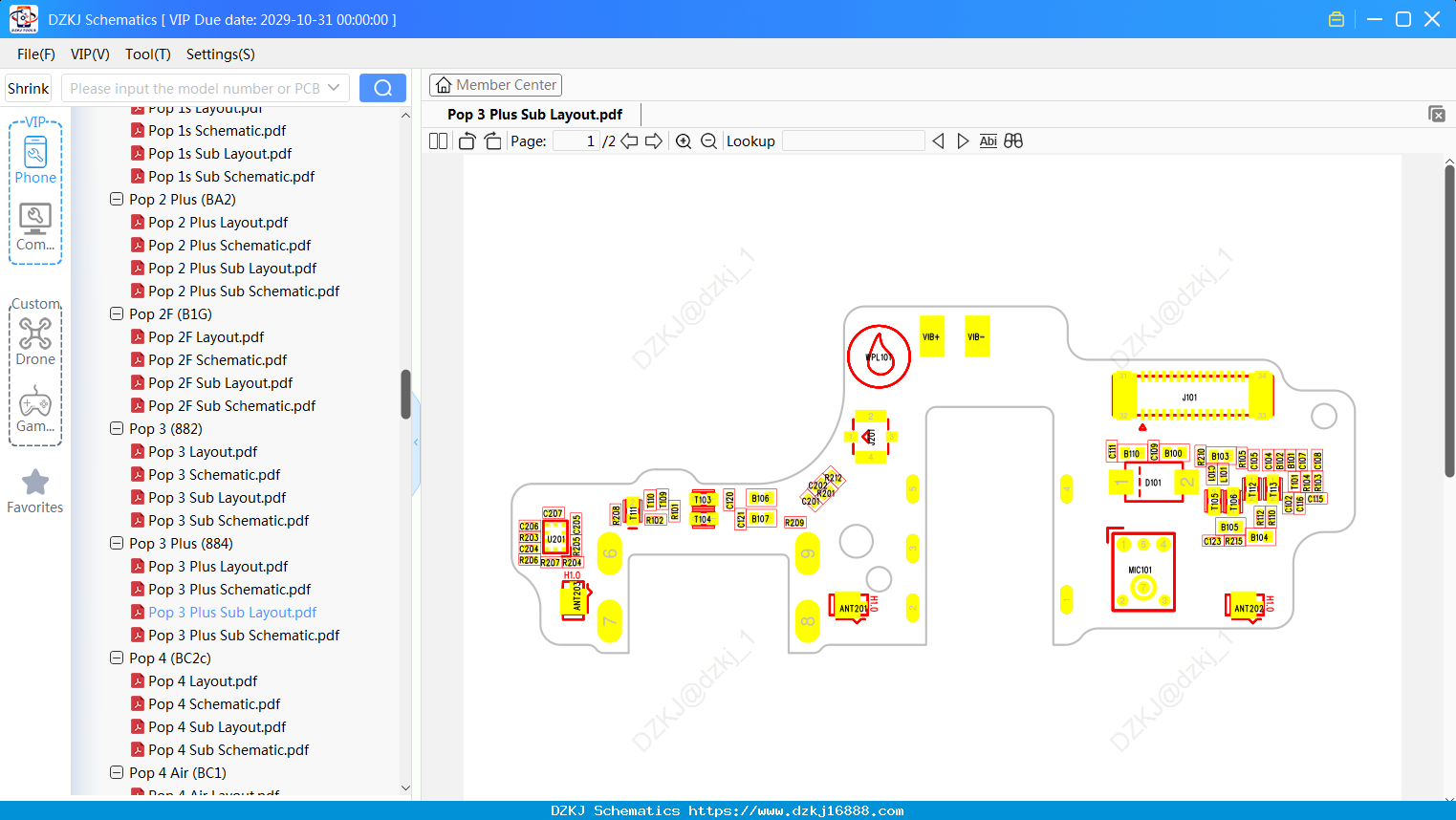Go to the previous page arrow
This screenshot has width=1456, height=820.
tap(629, 141)
